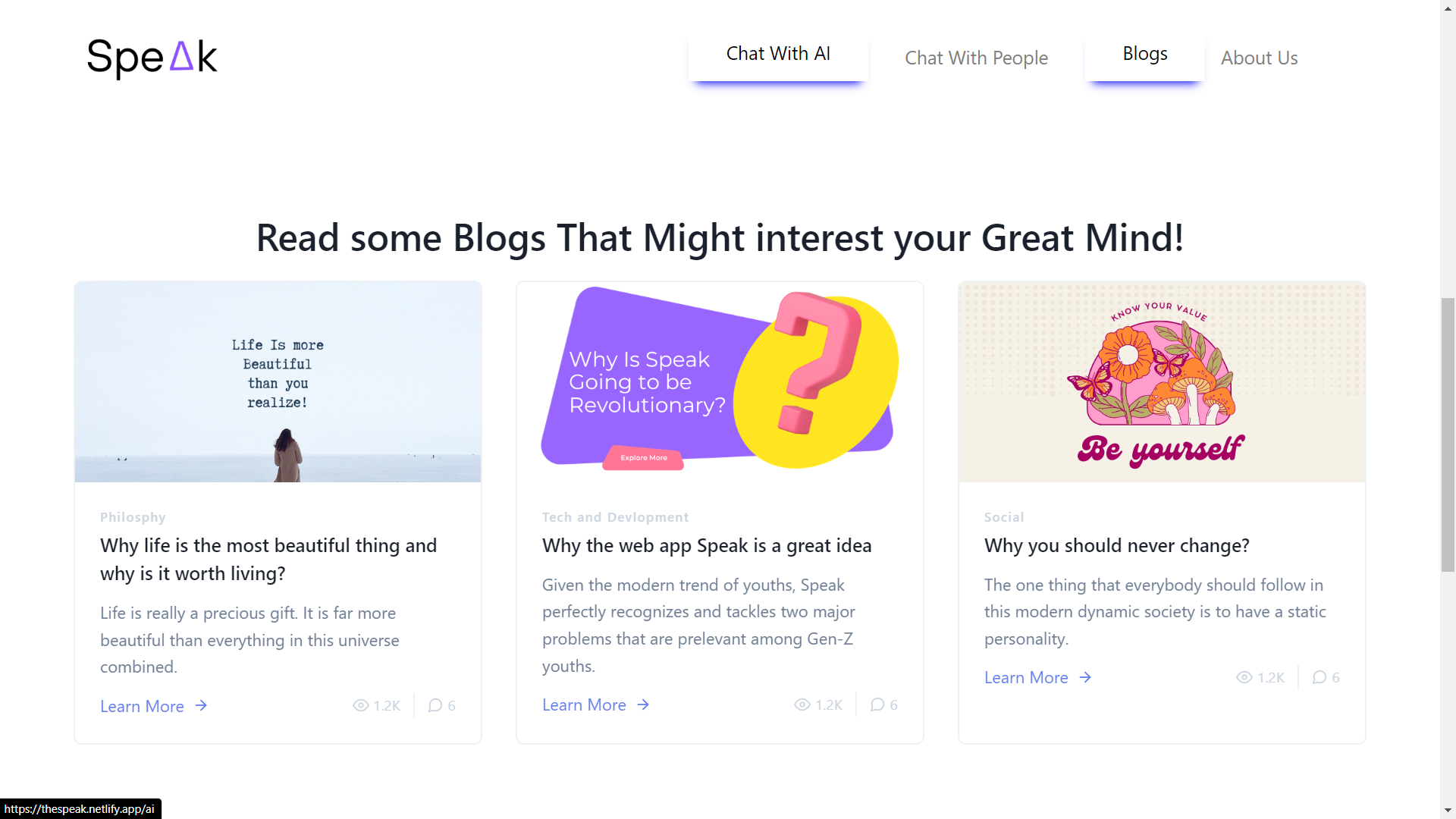Click the comment bubble icon on Philosophy card
This screenshot has height=819, width=1456.
click(x=435, y=705)
